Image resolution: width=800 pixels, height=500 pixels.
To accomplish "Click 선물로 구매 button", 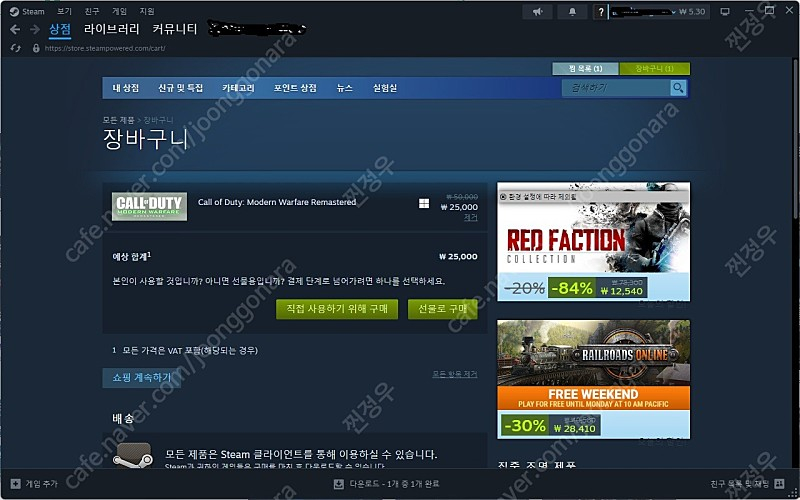I will click(442, 309).
